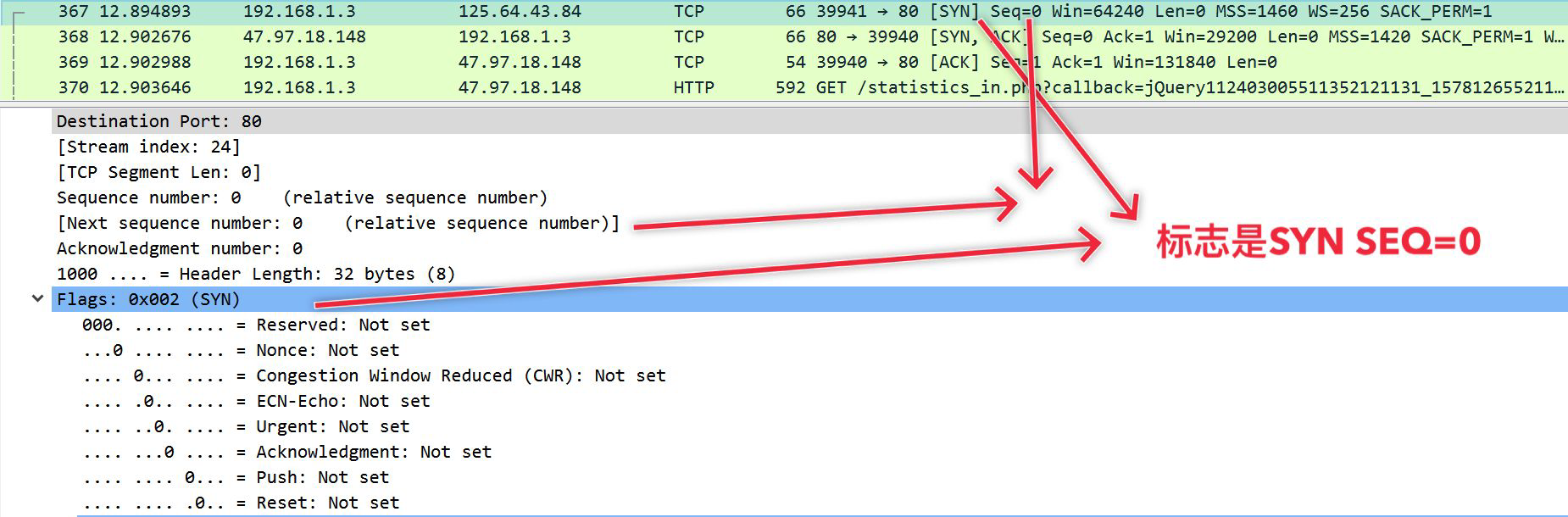Image resolution: width=1568 pixels, height=517 pixels.
Task: Select the Flags: 0x002 (SYN) line
Action: [809, 299]
